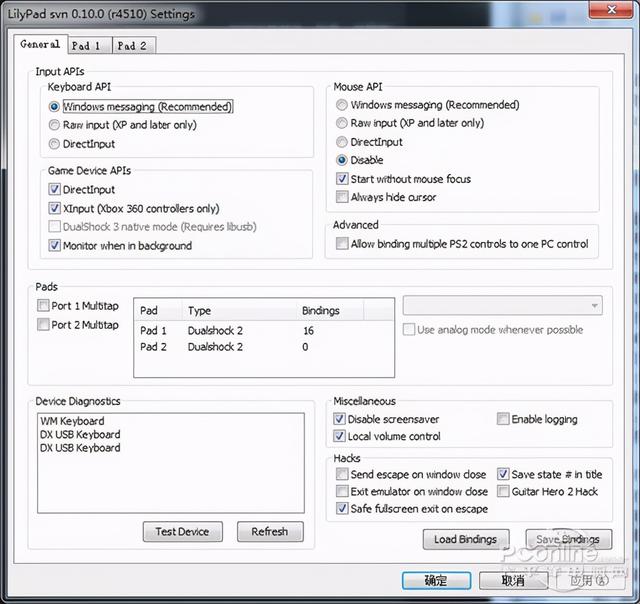Enable Port 1 Multitap checkbox

(43, 306)
